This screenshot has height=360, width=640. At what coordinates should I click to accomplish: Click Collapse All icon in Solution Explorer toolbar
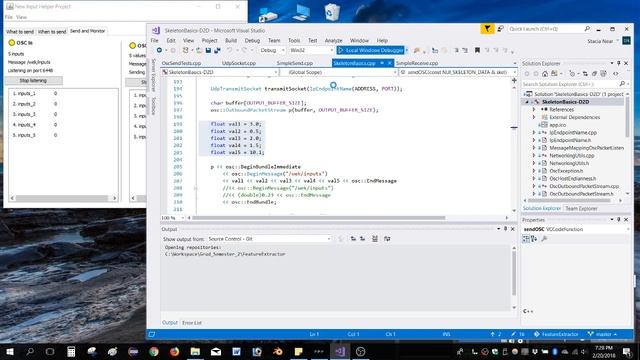pyautogui.click(x=594, y=74)
